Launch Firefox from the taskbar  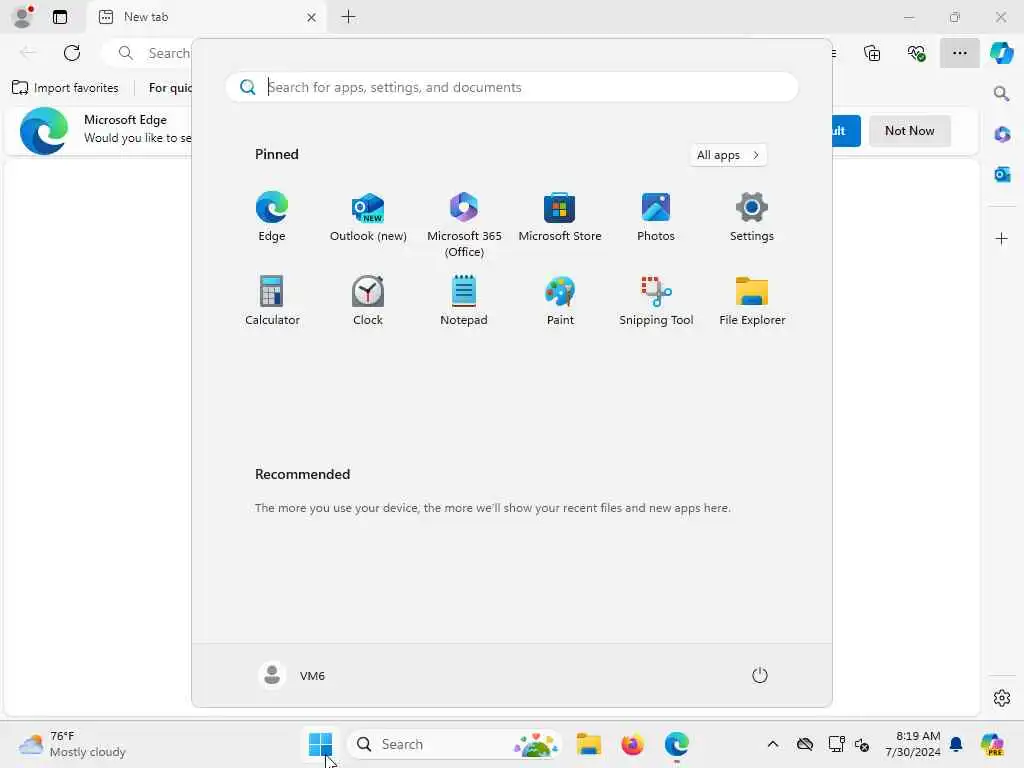coord(632,744)
